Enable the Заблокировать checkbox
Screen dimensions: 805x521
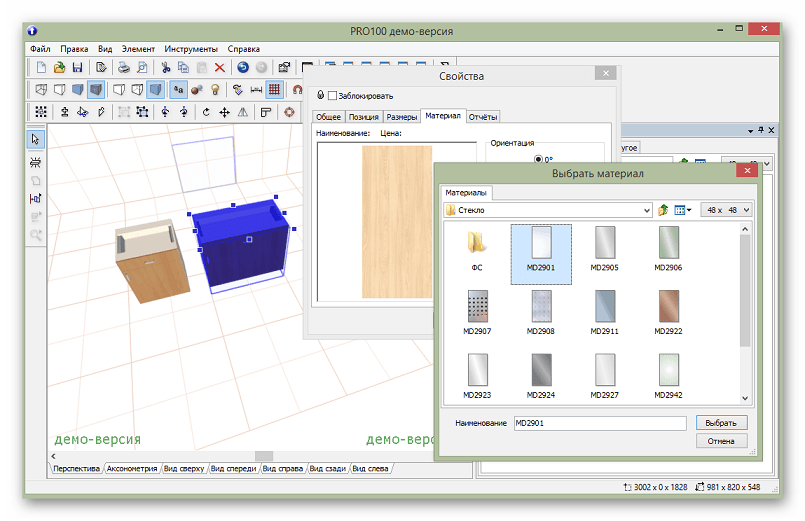[332, 95]
